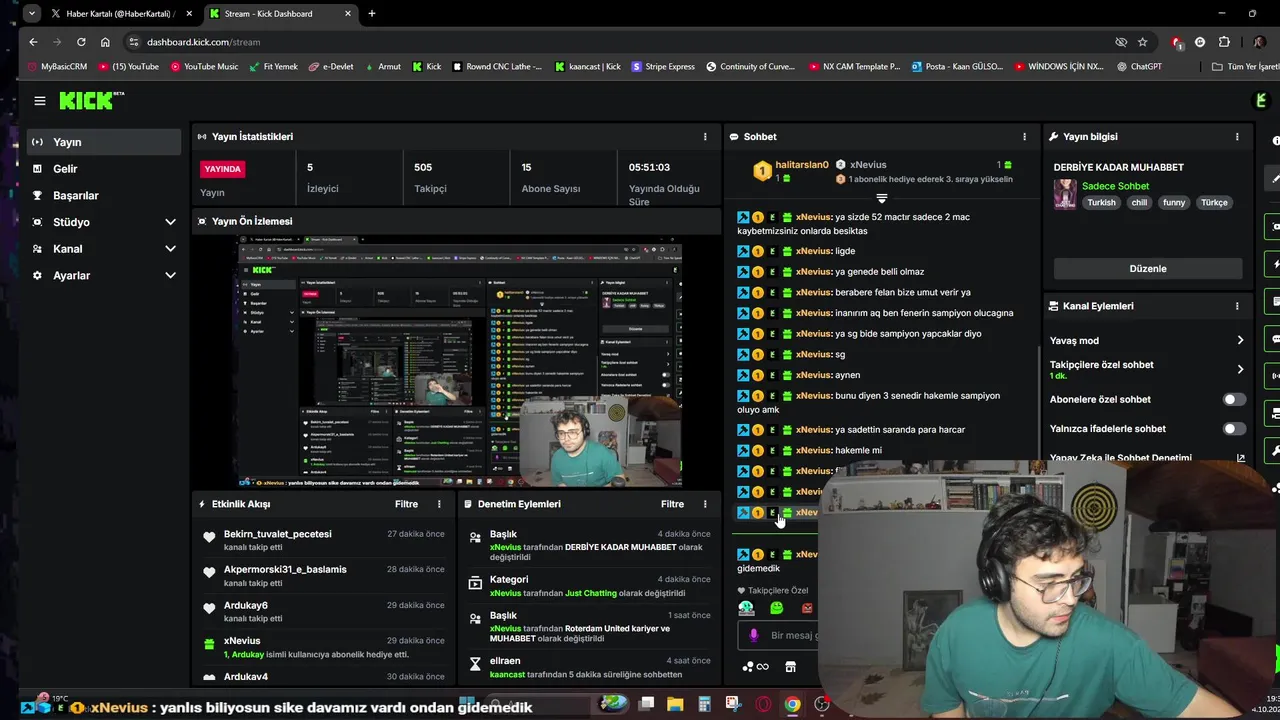Click the Sadece Sohbet category link
This screenshot has width=1280, height=720.
pos(1115,186)
